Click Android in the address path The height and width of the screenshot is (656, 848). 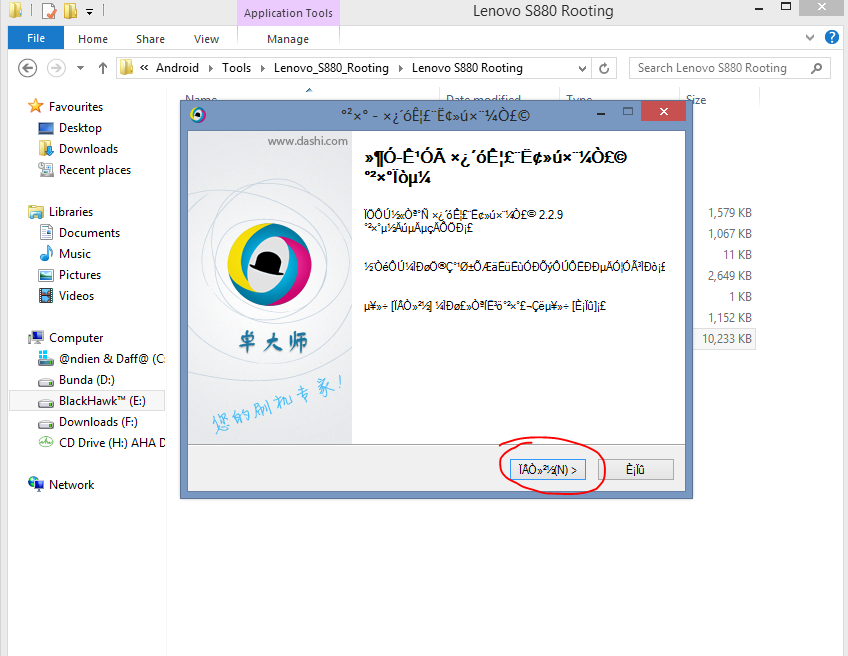(x=177, y=68)
